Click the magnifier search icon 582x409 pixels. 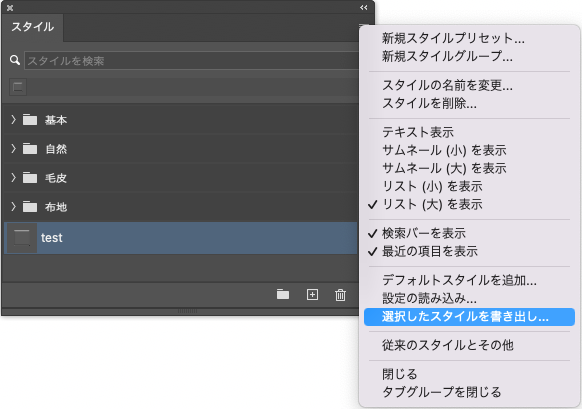click(x=15, y=60)
